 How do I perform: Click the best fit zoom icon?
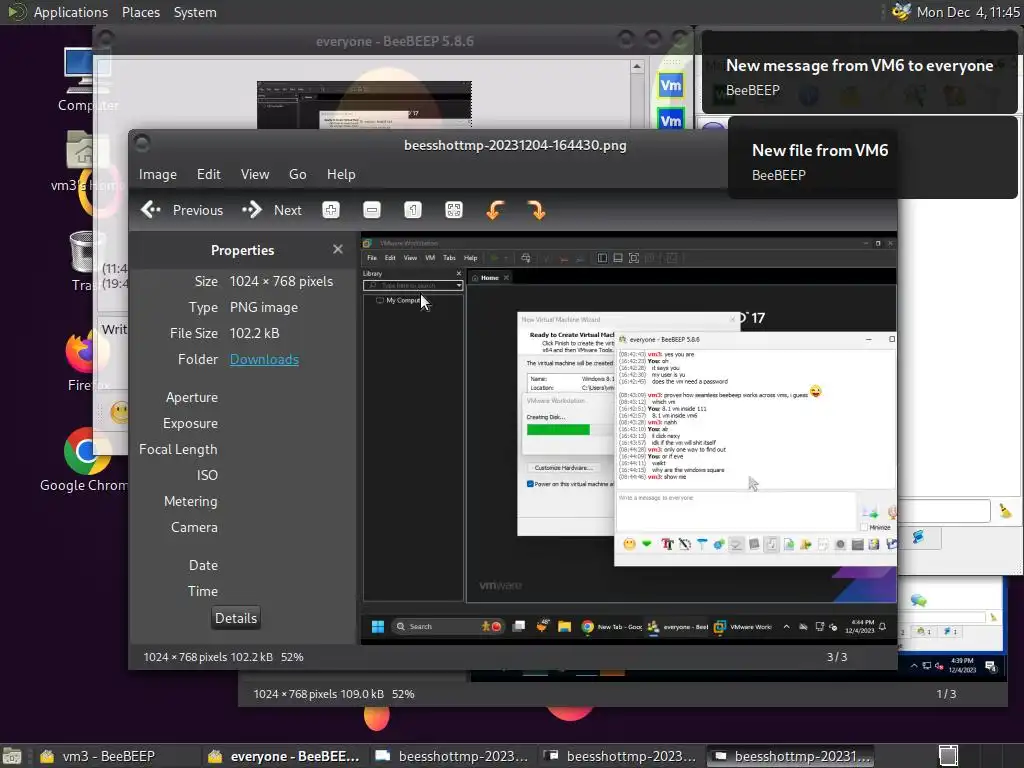pyautogui.click(x=453, y=210)
